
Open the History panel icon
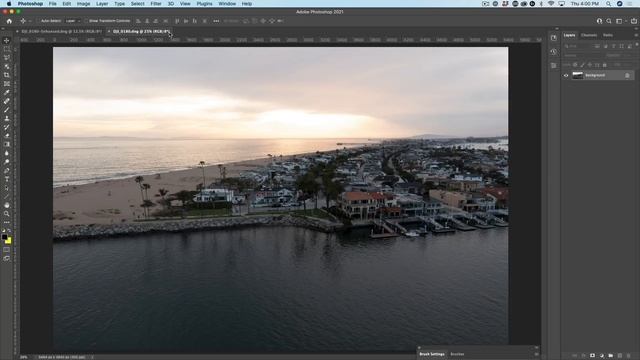click(553, 51)
